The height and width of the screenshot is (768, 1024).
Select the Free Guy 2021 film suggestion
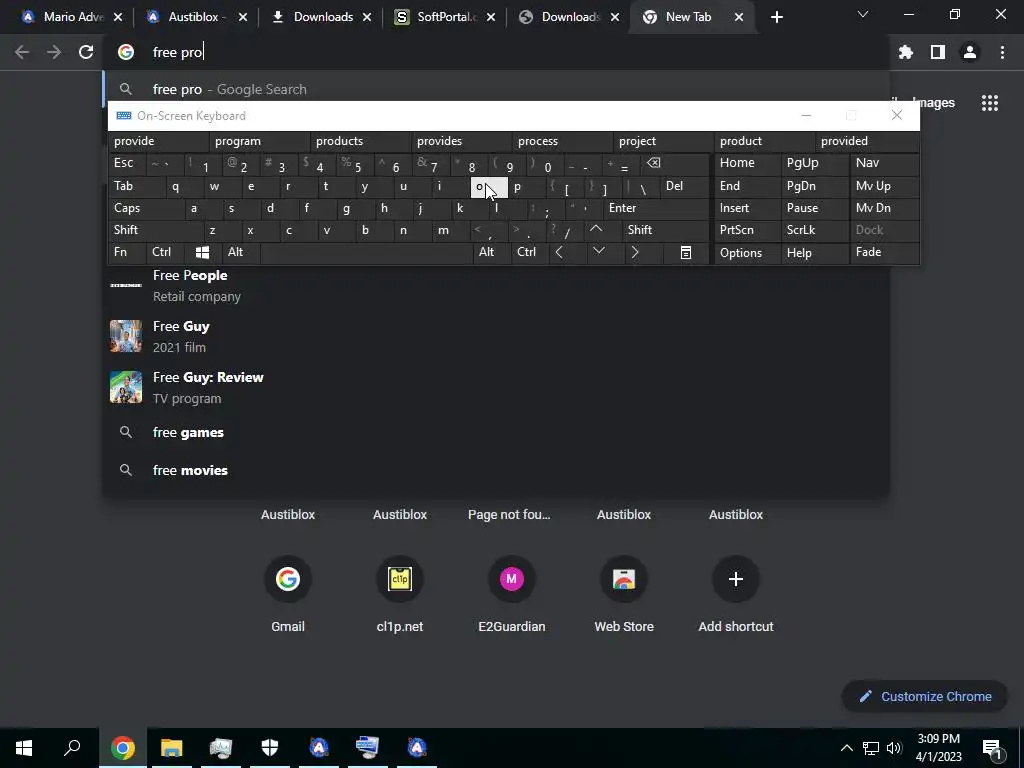(496, 336)
